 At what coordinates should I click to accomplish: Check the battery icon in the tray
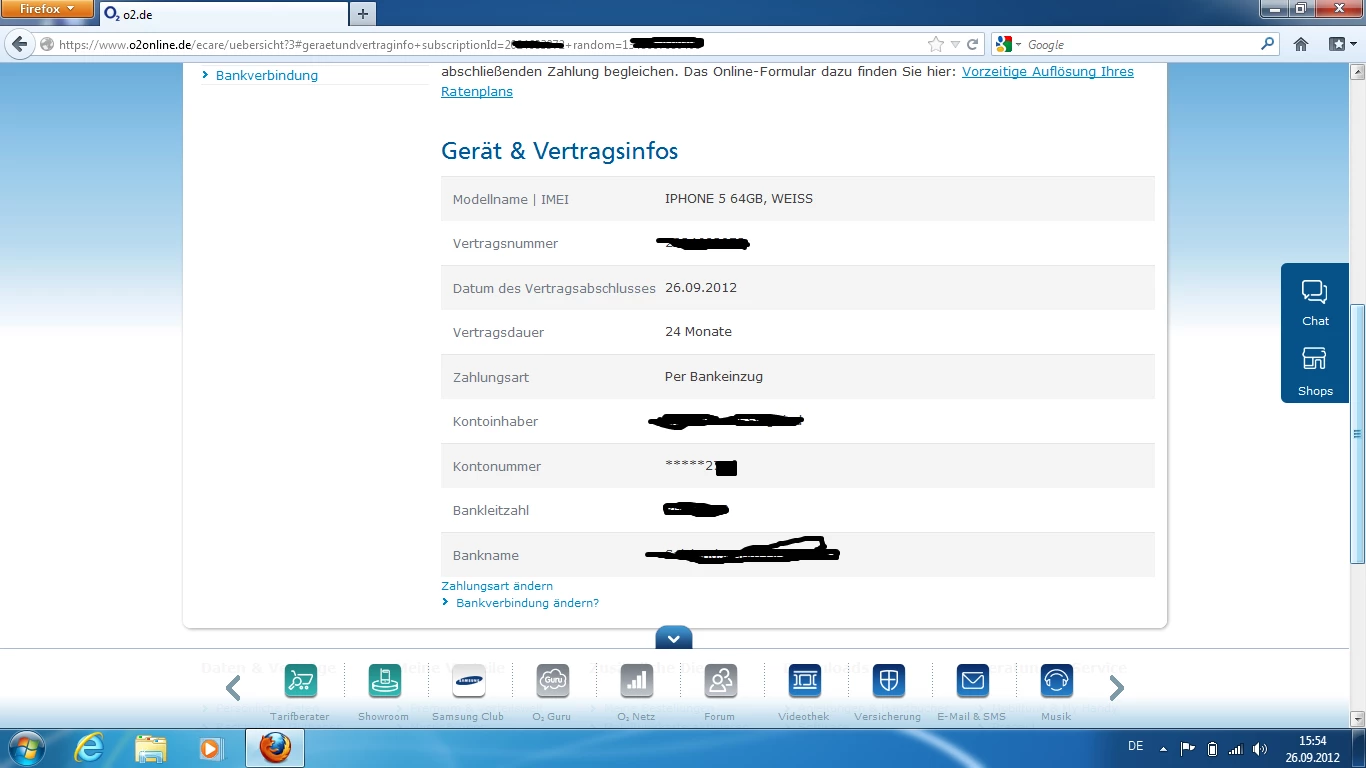[1212, 748]
